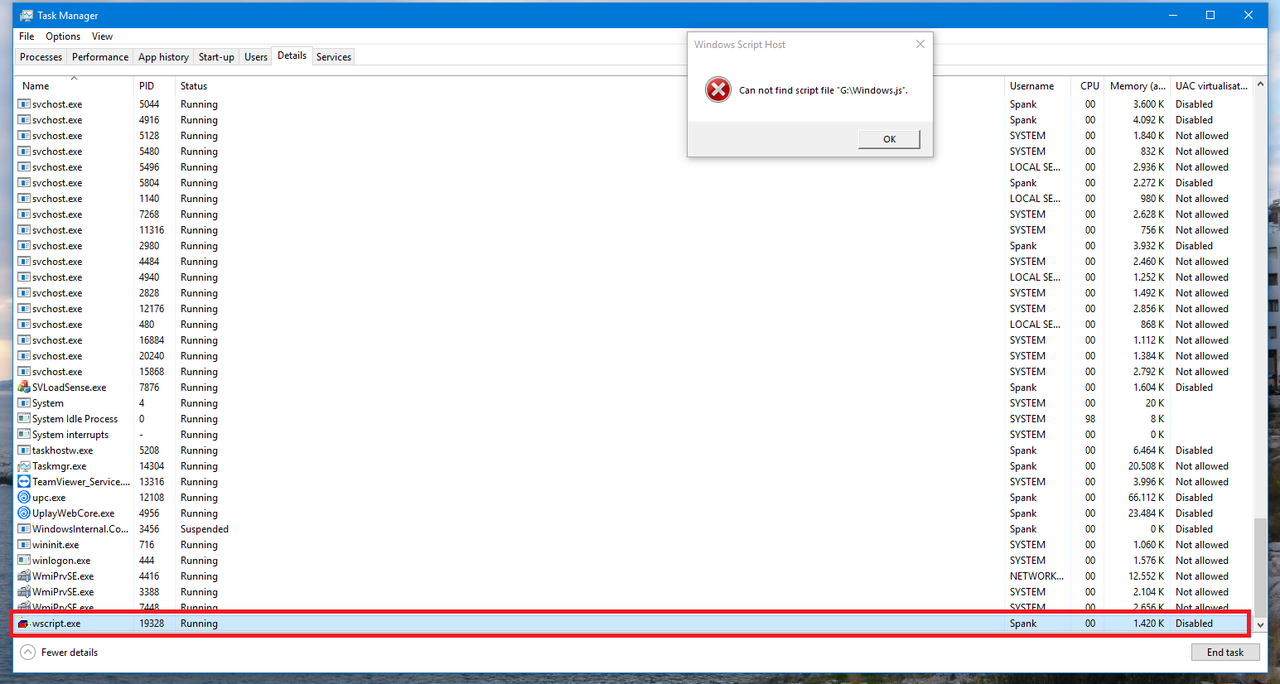
Task: Switch to the App history tab
Action: click(x=163, y=57)
